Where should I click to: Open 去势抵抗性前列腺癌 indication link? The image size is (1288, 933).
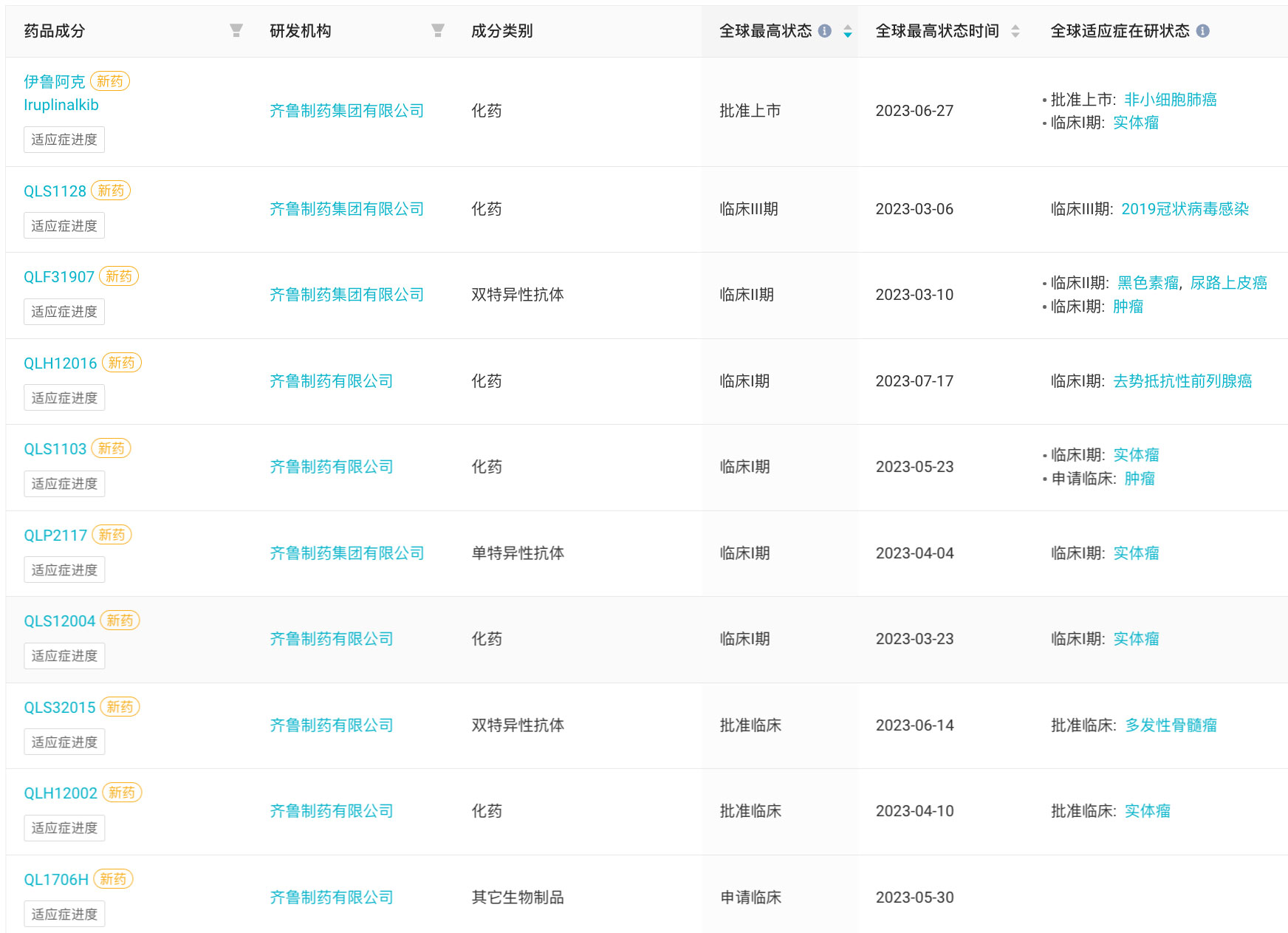point(1182,381)
